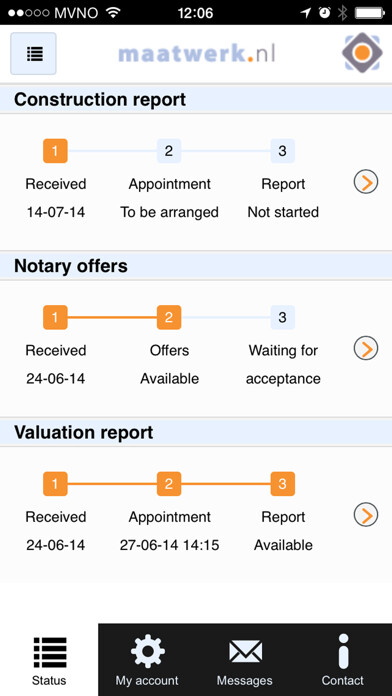
Task: Click the maatwerk.nl title logo
Action: click(197, 54)
